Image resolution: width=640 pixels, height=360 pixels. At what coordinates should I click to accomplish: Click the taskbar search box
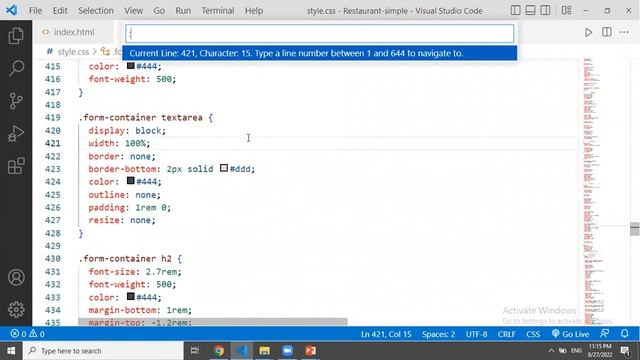(x=103, y=351)
